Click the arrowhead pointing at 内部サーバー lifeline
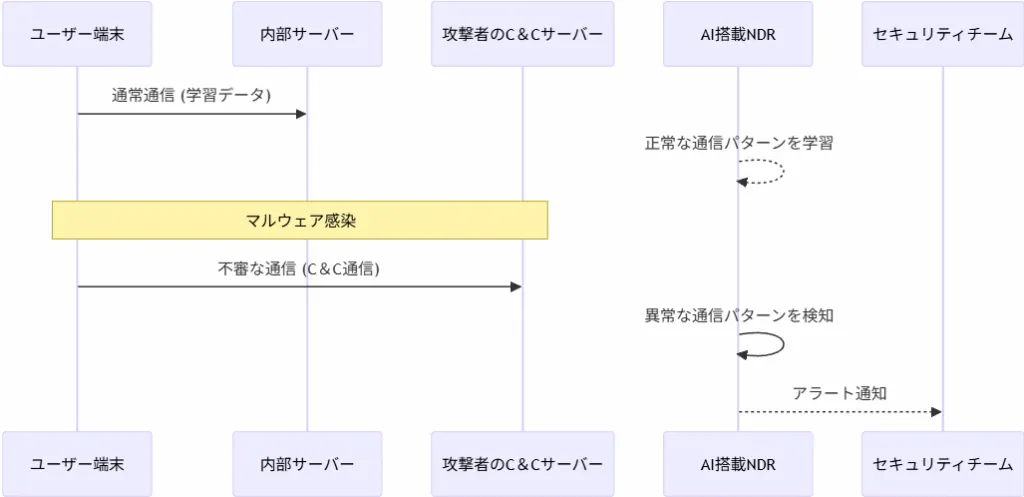The height and width of the screenshot is (497, 1024). [x=301, y=114]
